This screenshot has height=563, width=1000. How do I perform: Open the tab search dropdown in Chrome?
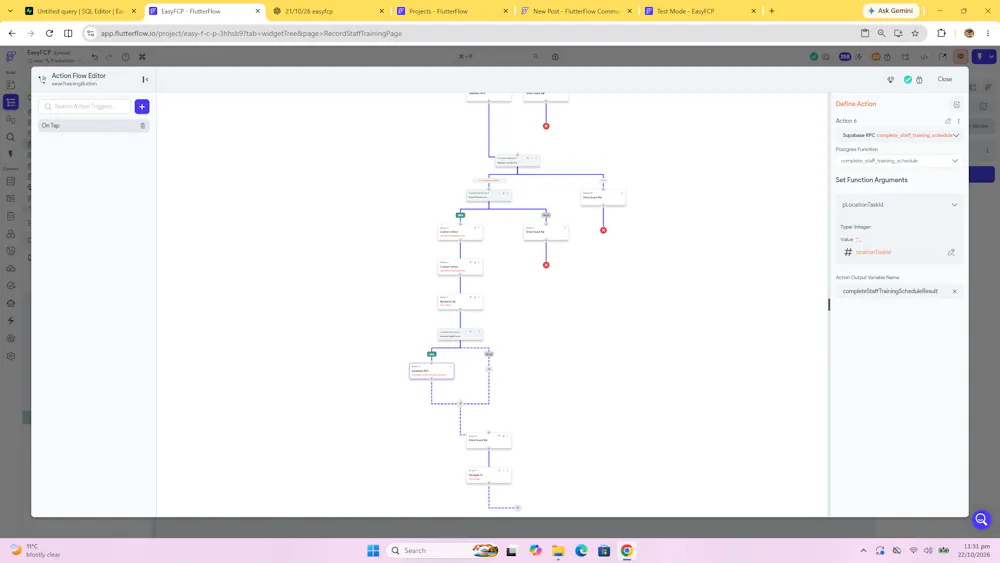point(10,11)
